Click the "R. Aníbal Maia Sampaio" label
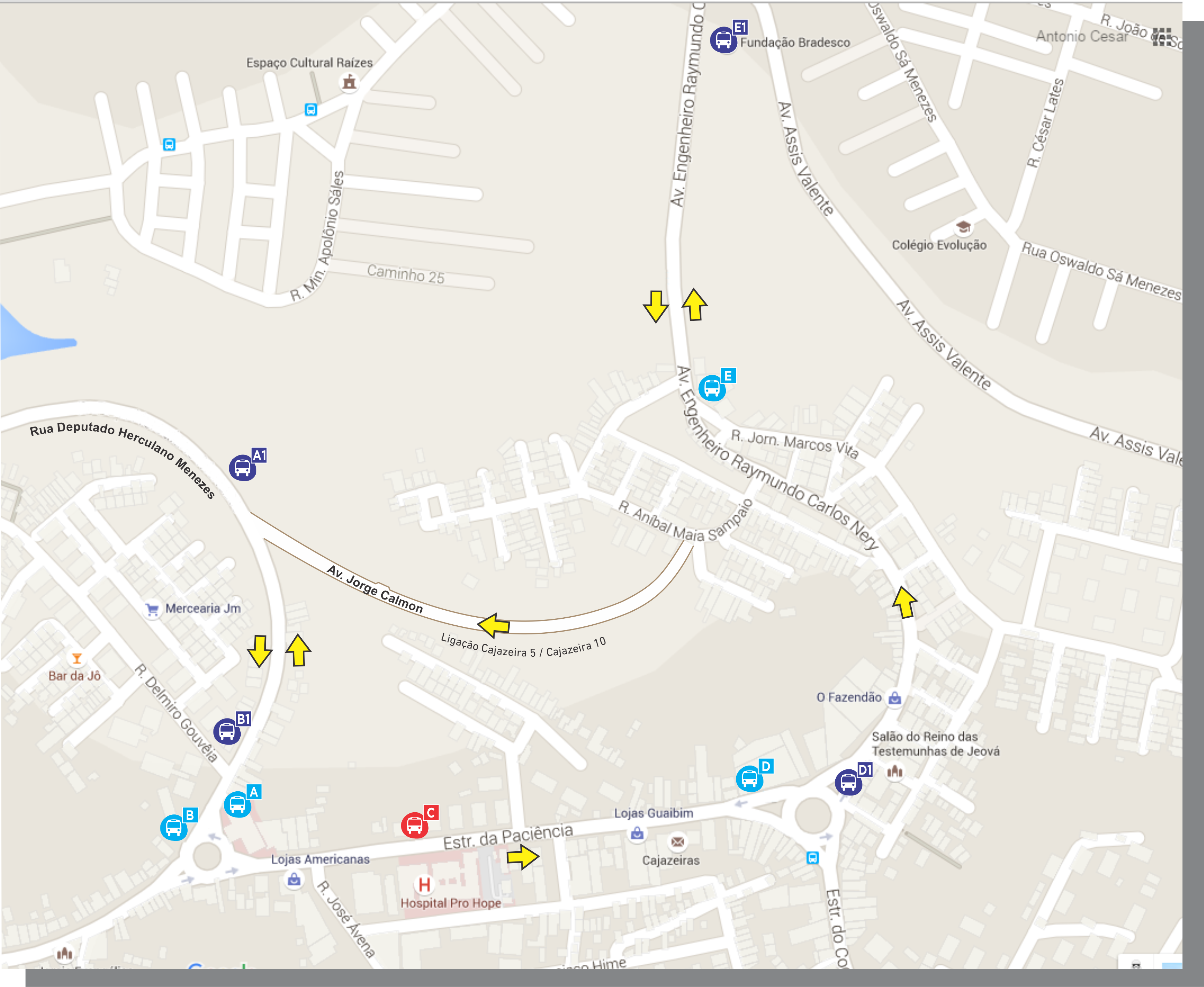Viewport: 1204px width, 987px height. coord(686,520)
